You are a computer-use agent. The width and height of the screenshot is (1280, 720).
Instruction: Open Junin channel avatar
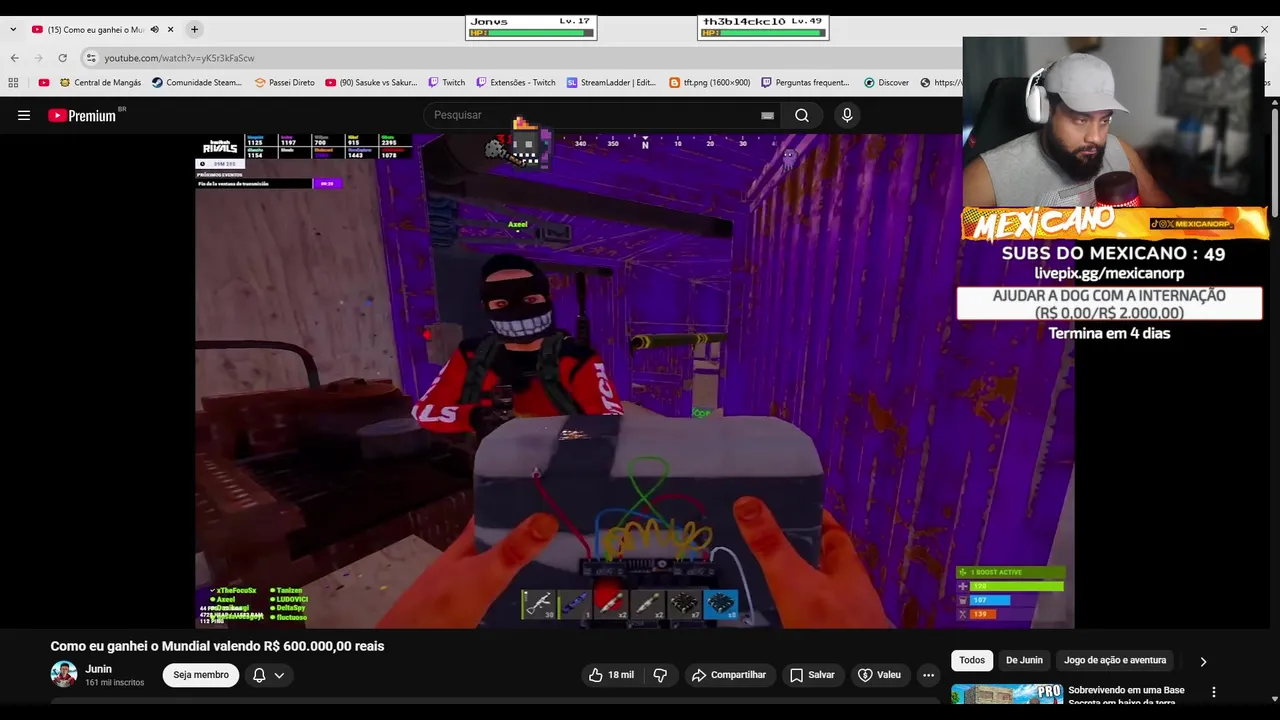click(x=64, y=674)
